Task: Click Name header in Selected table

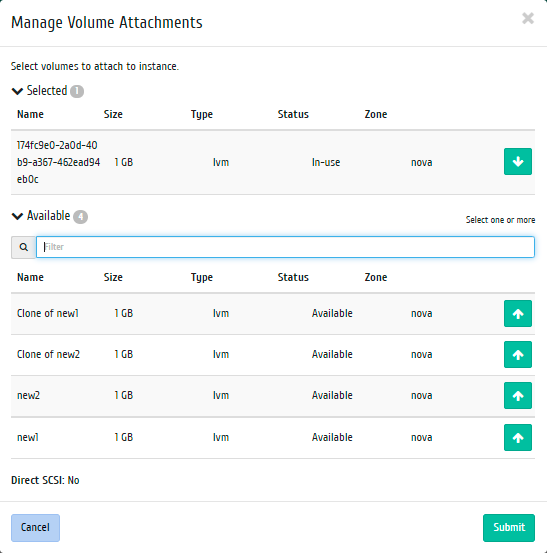Action: click(30, 114)
